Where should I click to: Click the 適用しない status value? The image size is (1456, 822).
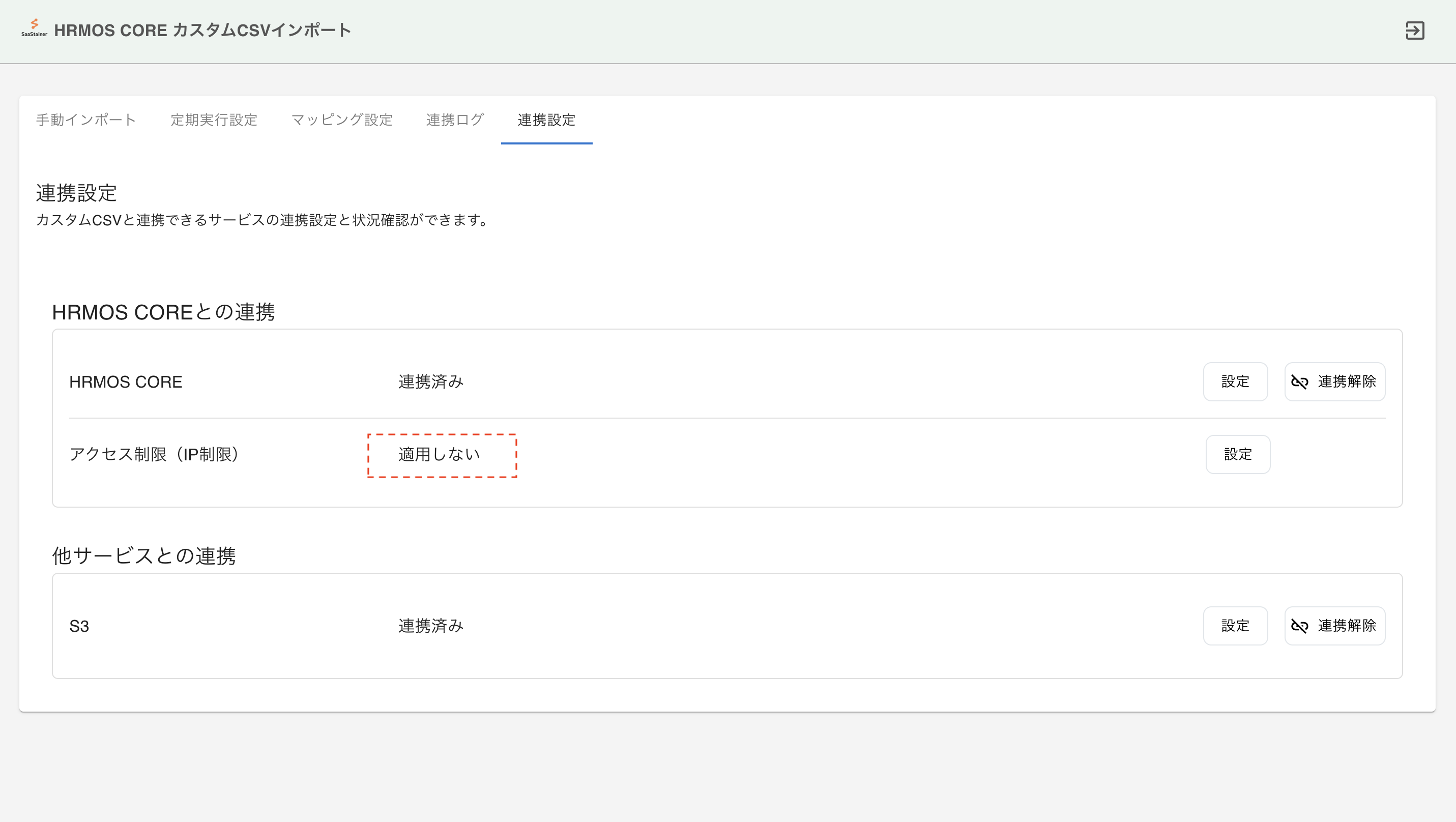point(439,454)
